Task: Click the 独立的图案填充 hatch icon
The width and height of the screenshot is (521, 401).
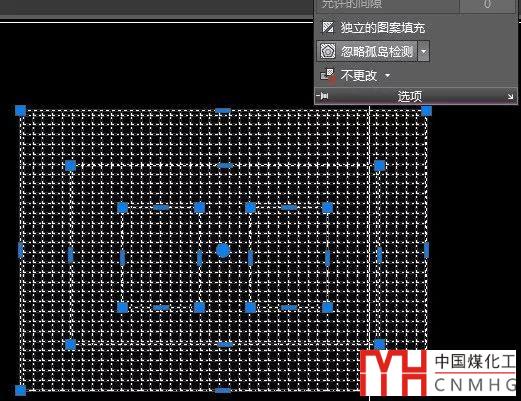Action: (328, 27)
